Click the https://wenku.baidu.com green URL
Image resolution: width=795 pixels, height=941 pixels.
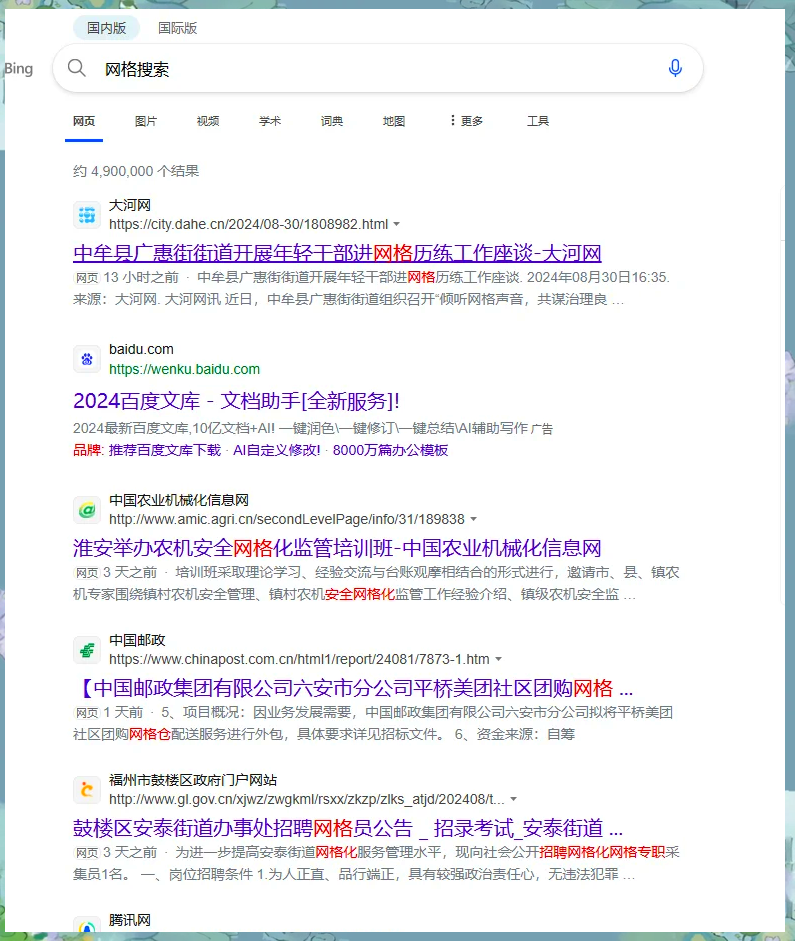click(184, 369)
